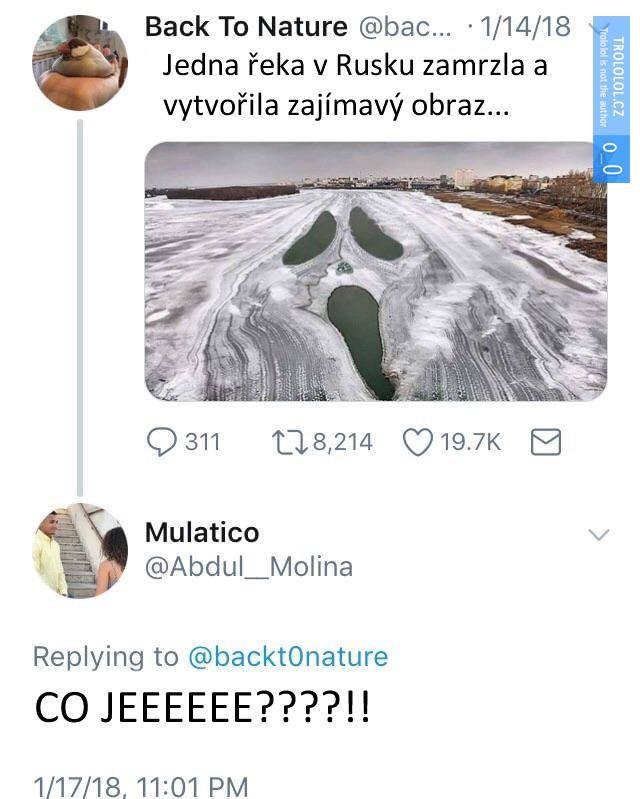Open Mulatico's profile picture
The width and height of the screenshot is (640, 799).
84,550
